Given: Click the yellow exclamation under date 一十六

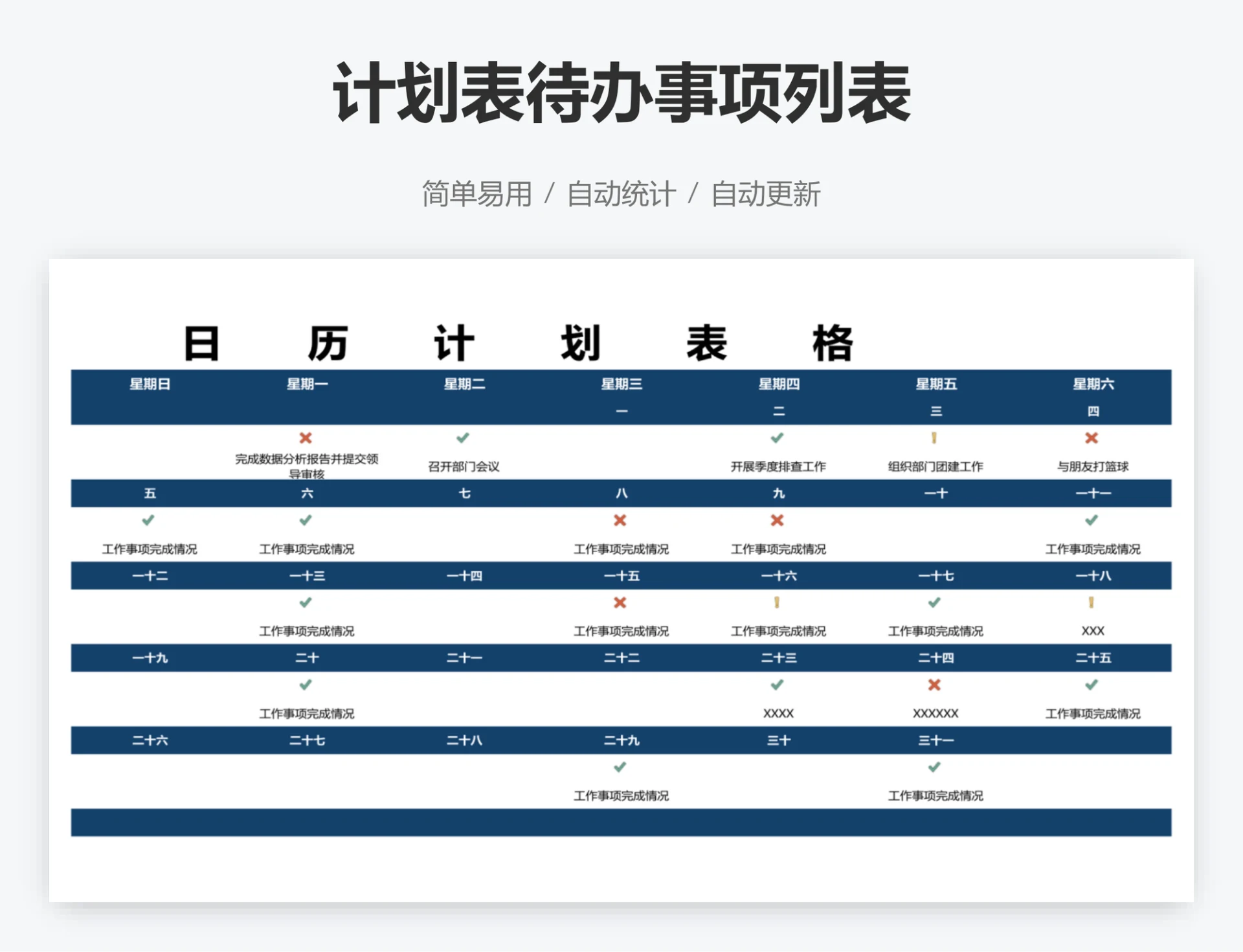Looking at the screenshot, I should [x=778, y=603].
